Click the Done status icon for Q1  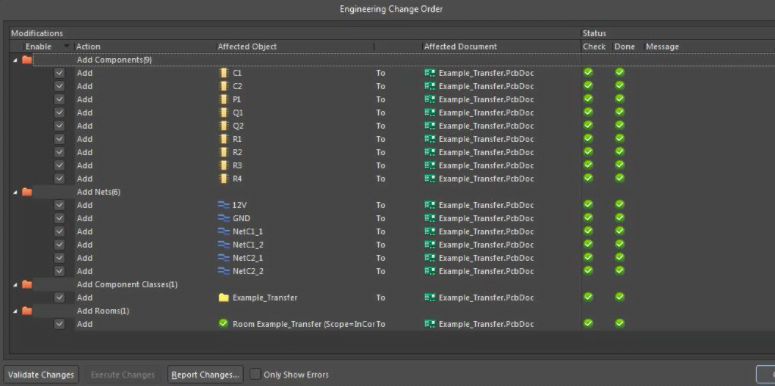click(620, 112)
